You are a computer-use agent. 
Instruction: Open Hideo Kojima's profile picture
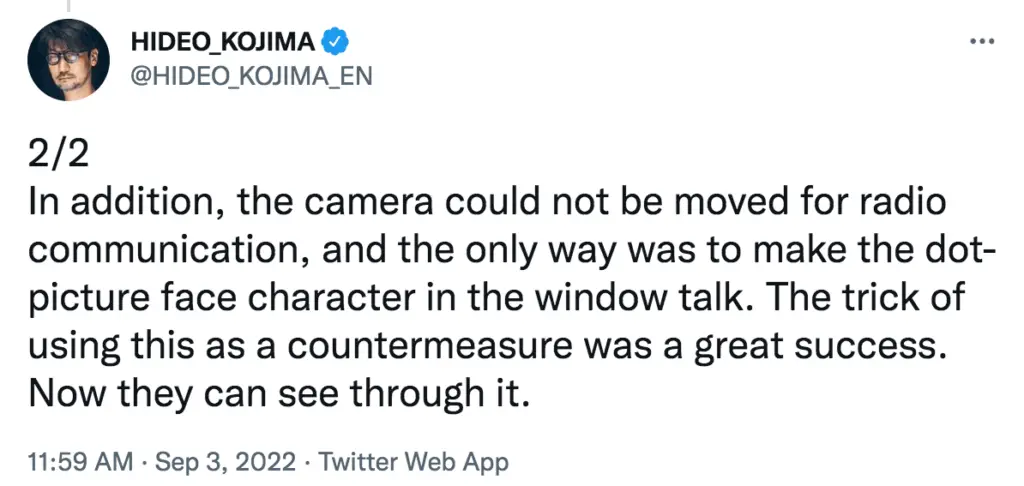[69, 59]
